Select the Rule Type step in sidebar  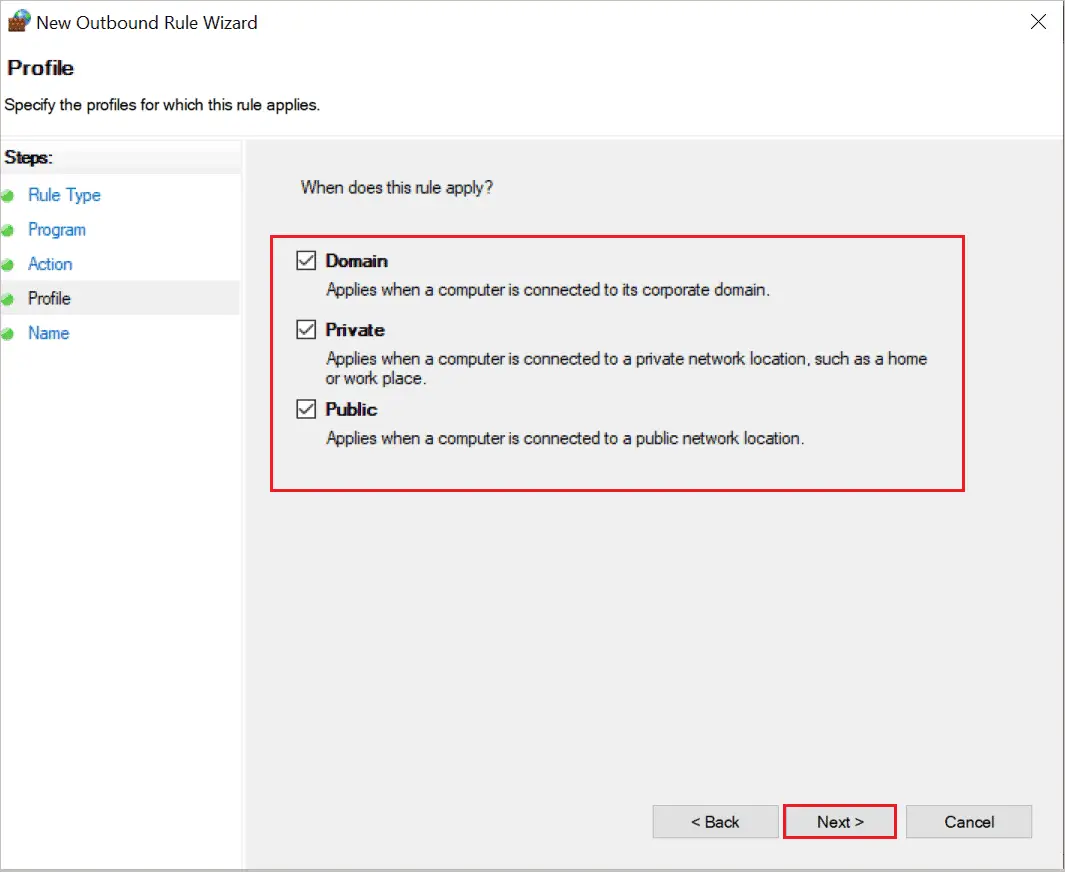(x=64, y=195)
